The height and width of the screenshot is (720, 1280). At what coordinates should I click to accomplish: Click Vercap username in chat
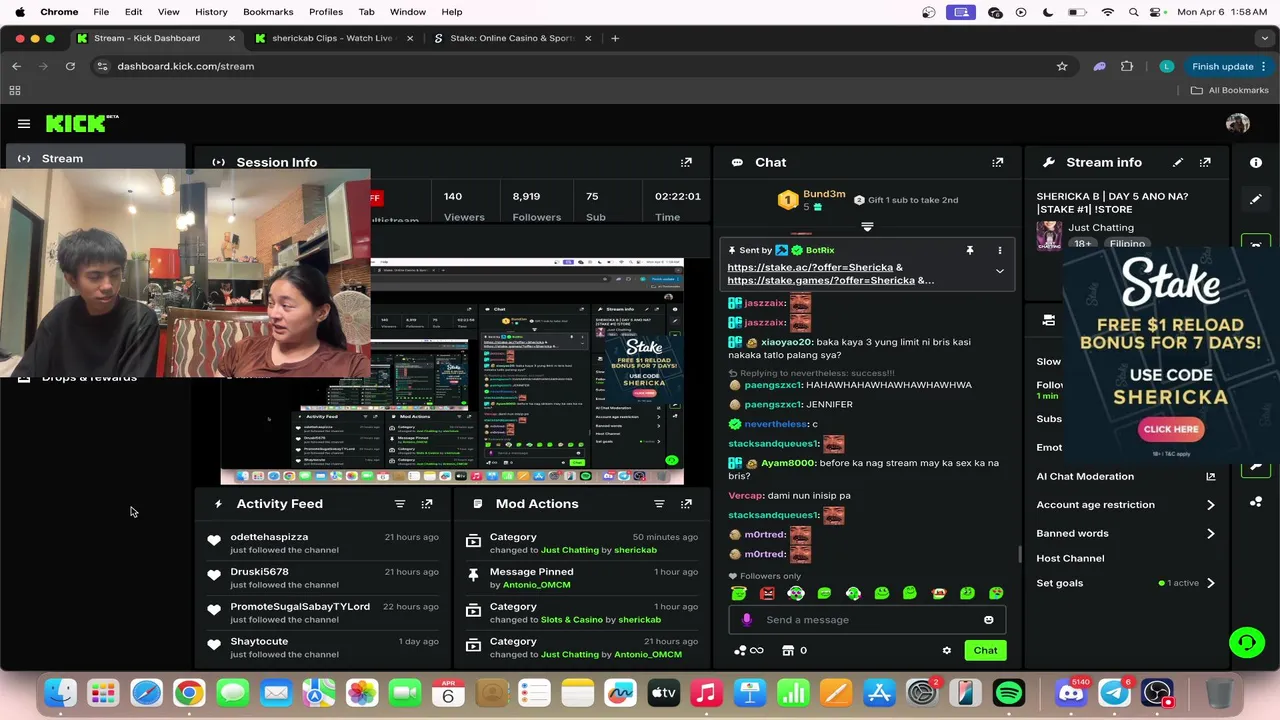(746, 496)
